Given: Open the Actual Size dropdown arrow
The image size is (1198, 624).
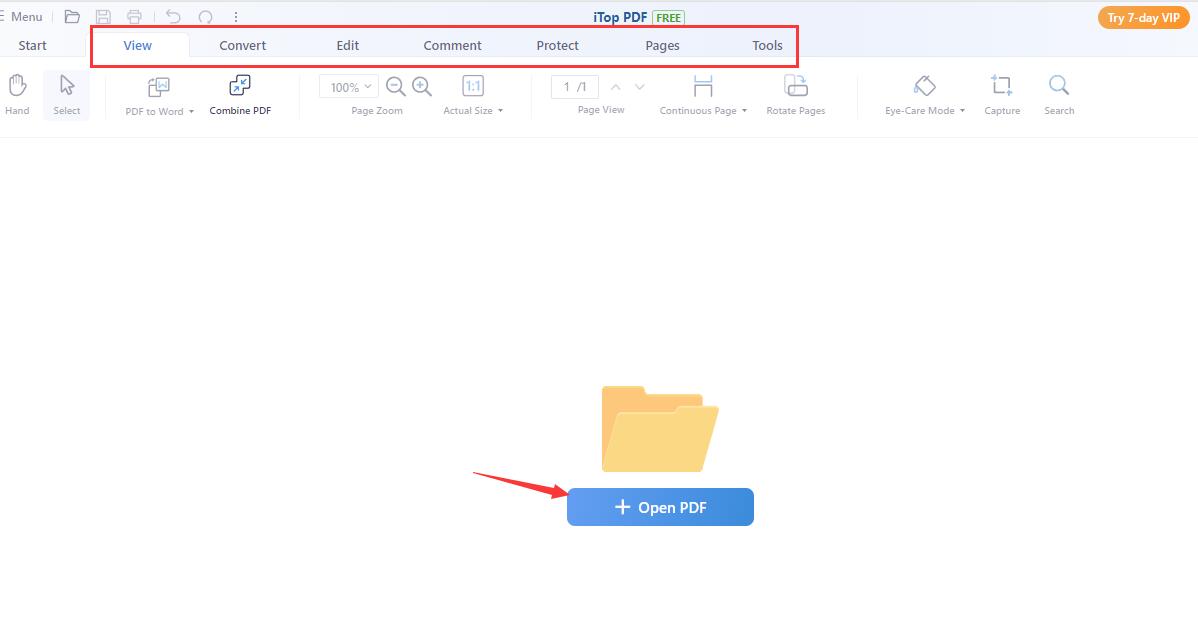Looking at the screenshot, I should [x=502, y=111].
